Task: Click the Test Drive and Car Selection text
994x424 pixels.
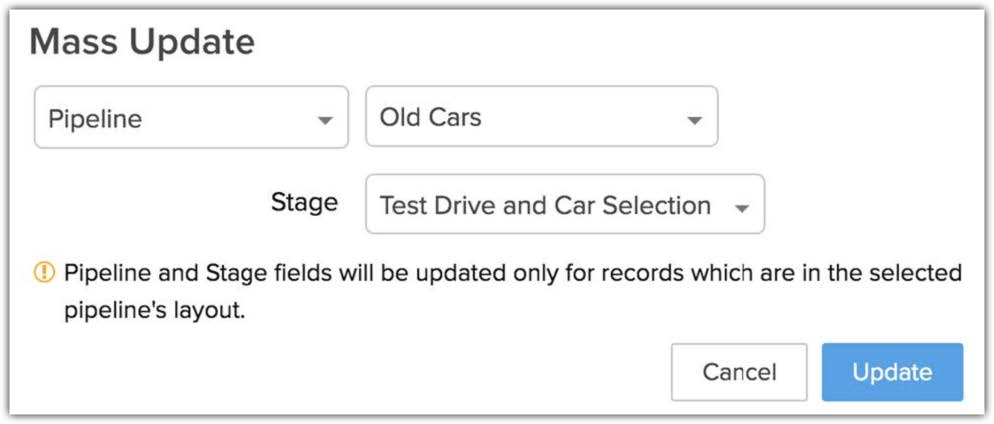Action: (545, 205)
